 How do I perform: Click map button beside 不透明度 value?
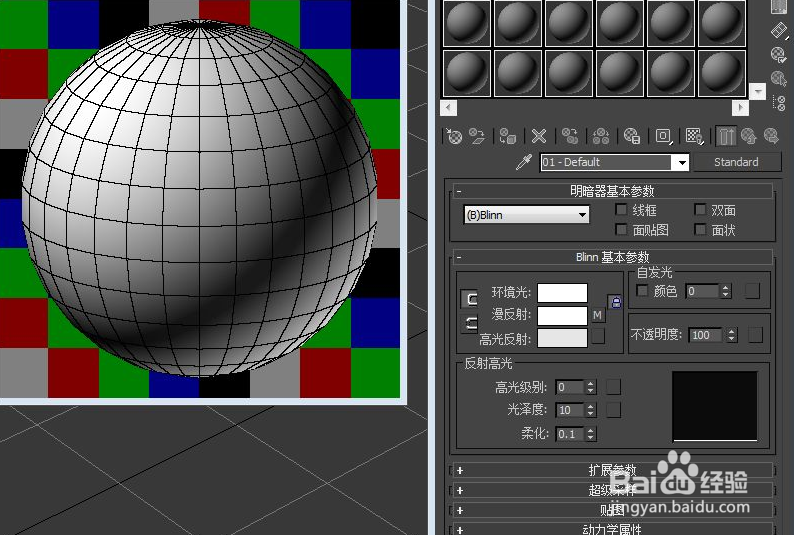tap(755, 335)
